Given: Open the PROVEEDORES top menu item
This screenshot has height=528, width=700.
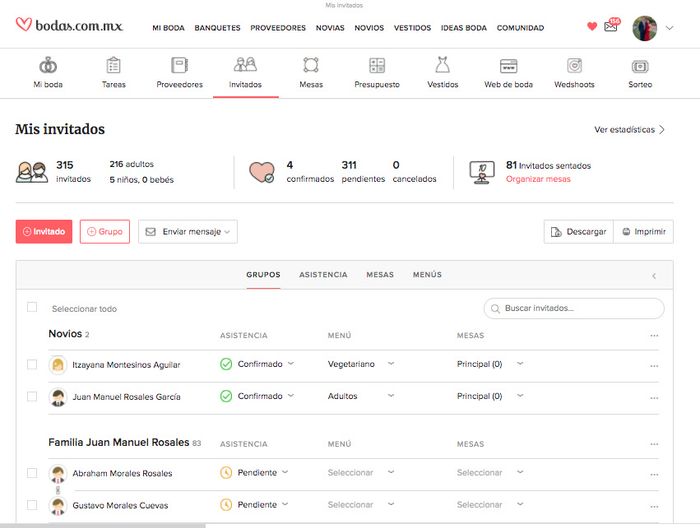Looking at the screenshot, I should click(278, 28).
